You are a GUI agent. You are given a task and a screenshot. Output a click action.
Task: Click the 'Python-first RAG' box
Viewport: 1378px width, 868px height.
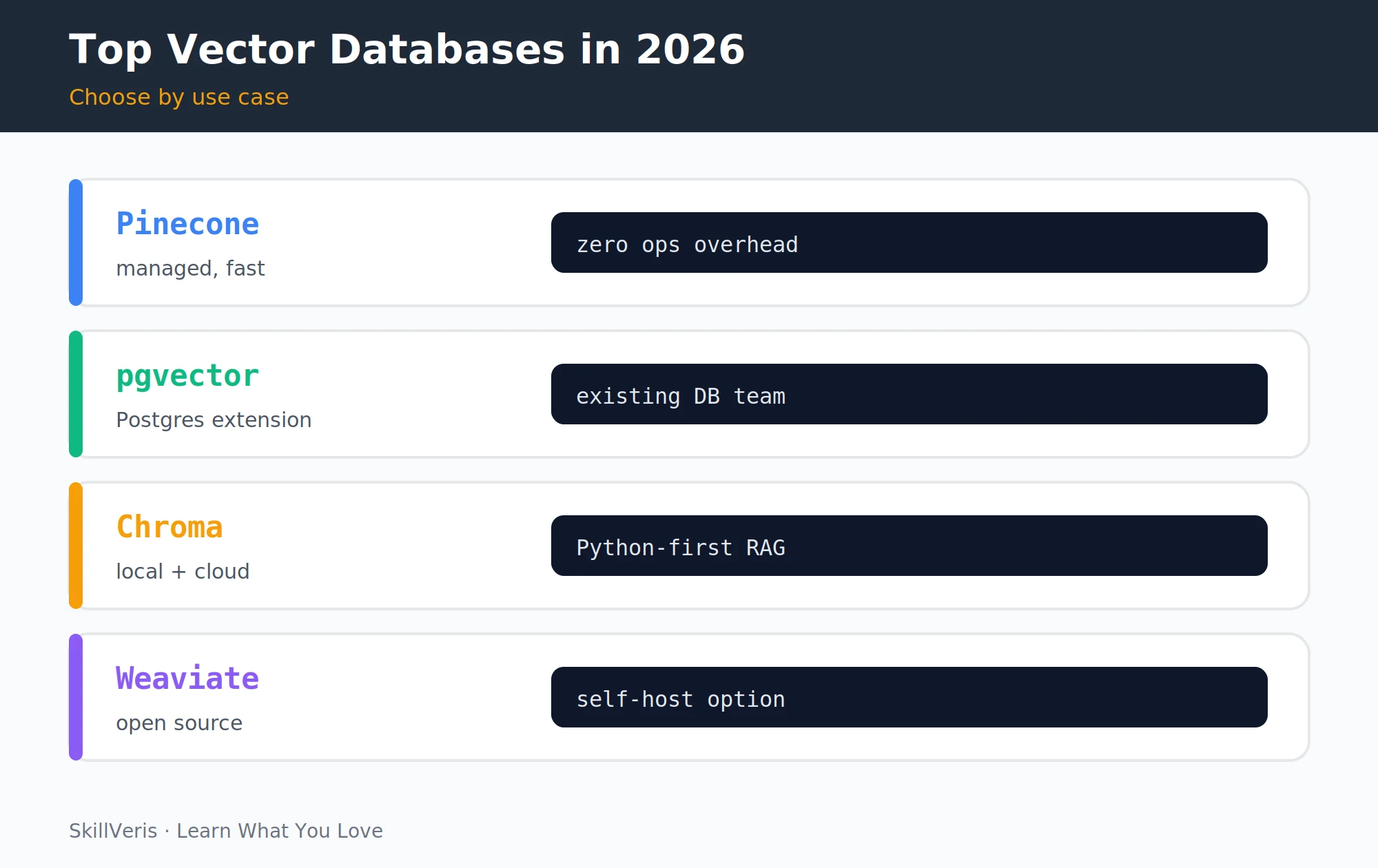point(909,546)
